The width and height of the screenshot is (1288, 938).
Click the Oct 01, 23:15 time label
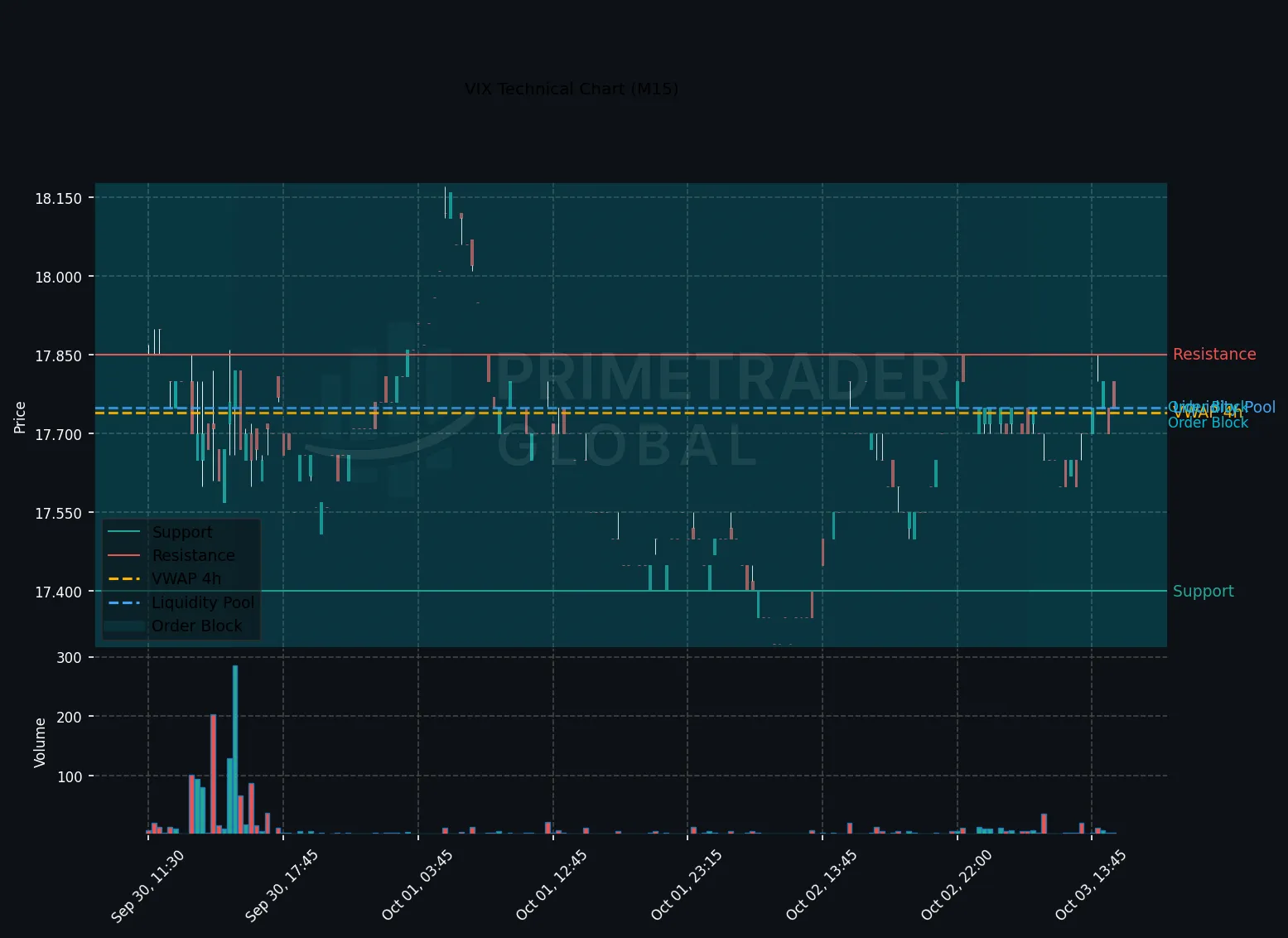click(687, 886)
